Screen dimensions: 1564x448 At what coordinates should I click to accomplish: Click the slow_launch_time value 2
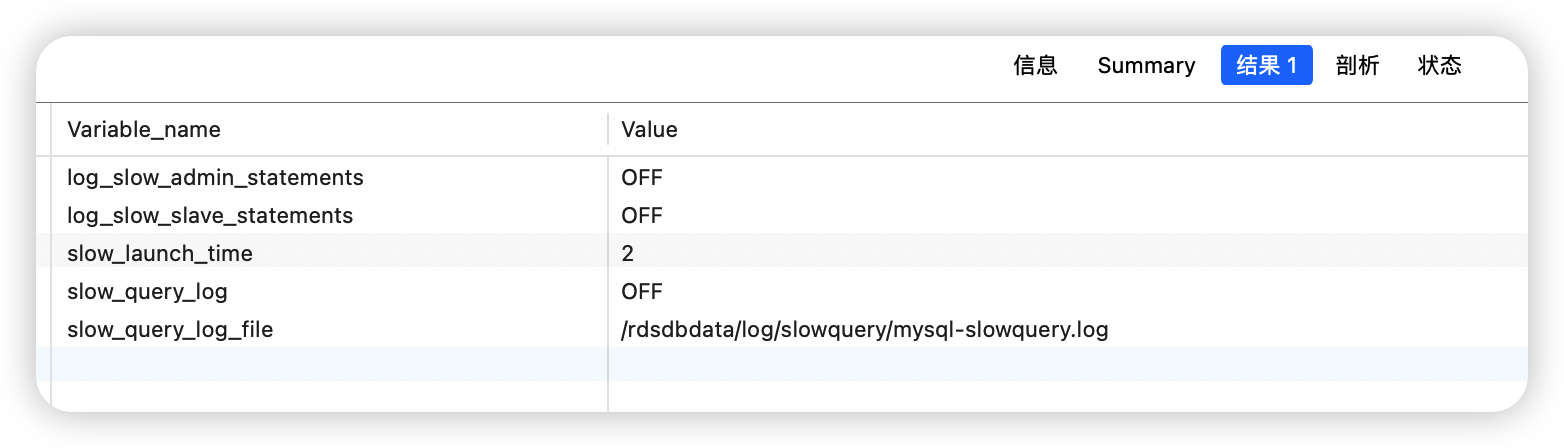[x=628, y=254]
